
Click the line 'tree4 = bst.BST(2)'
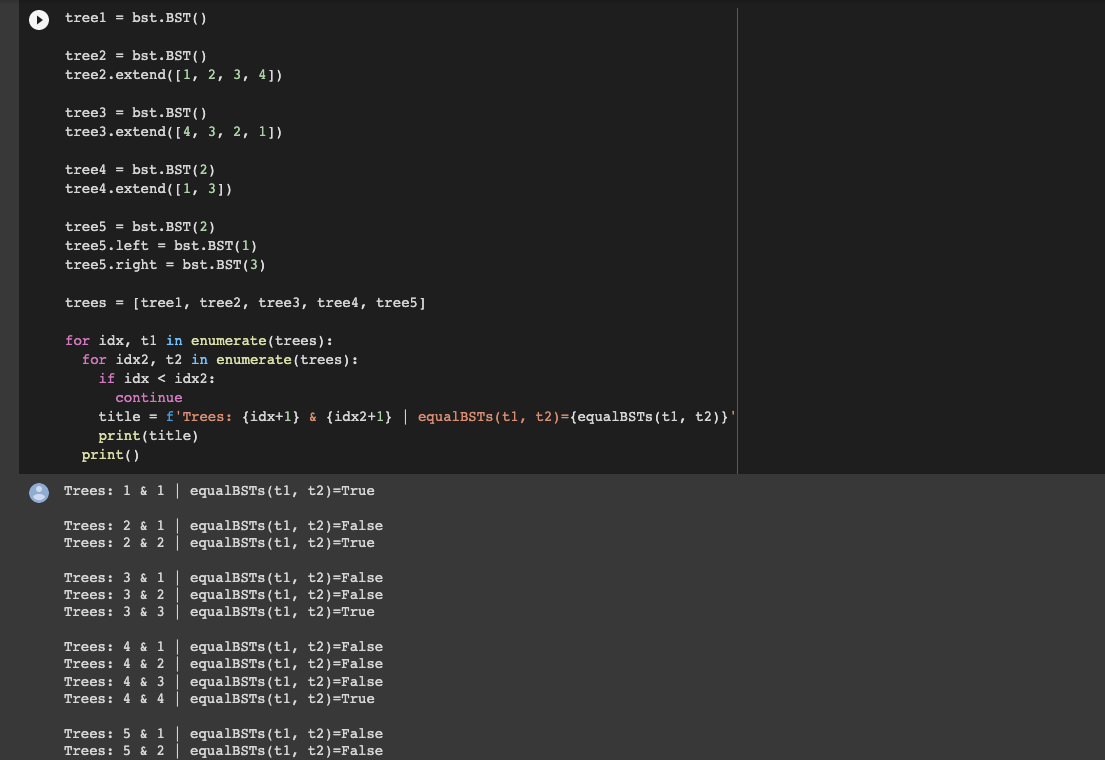pos(140,170)
